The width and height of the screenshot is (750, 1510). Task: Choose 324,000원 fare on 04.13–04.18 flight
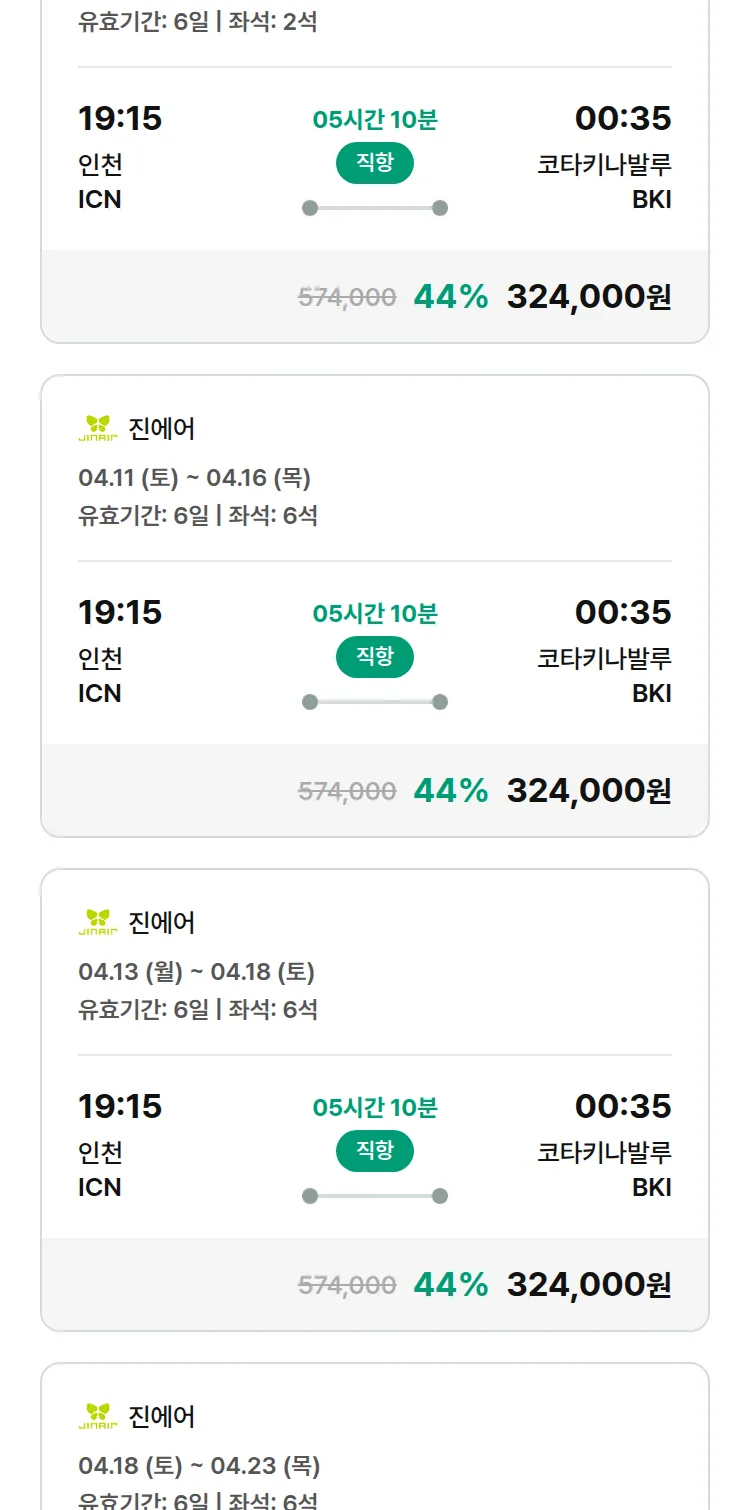(x=589, y=1284)
